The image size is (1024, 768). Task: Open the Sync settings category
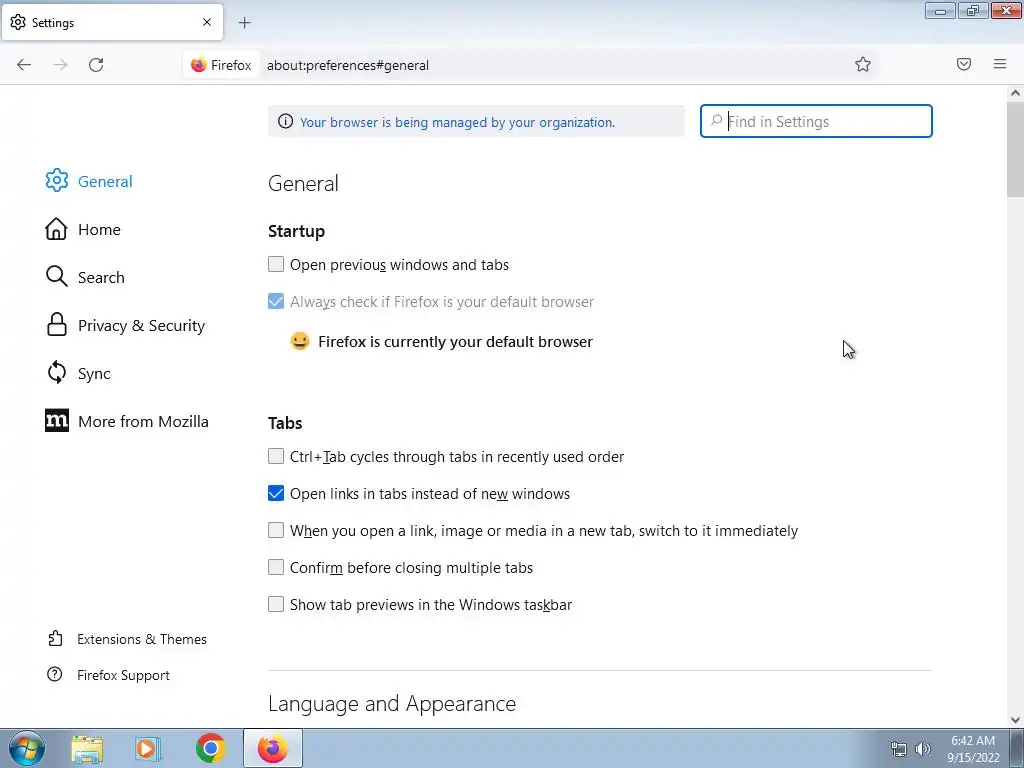[x=94, y=374]
